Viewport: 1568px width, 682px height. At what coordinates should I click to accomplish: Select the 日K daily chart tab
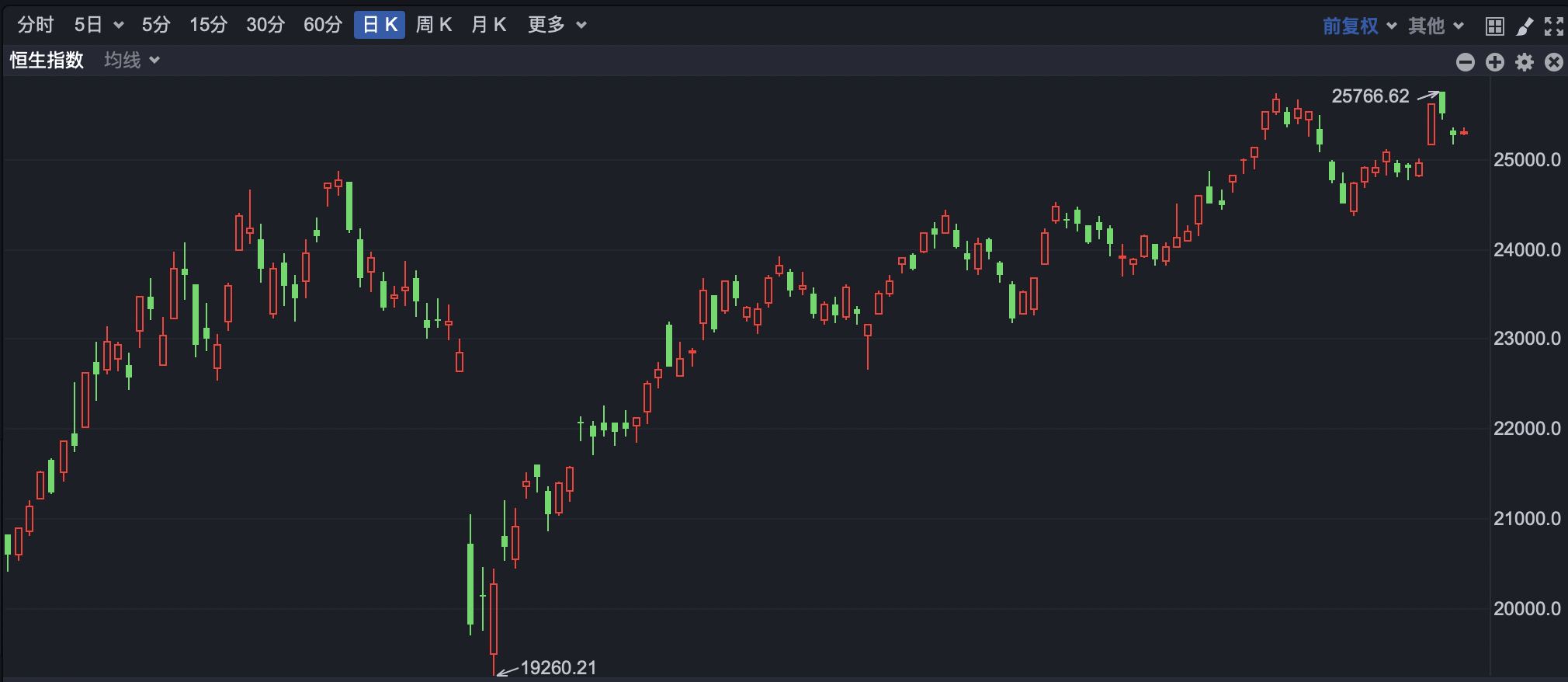coord(380,25)
